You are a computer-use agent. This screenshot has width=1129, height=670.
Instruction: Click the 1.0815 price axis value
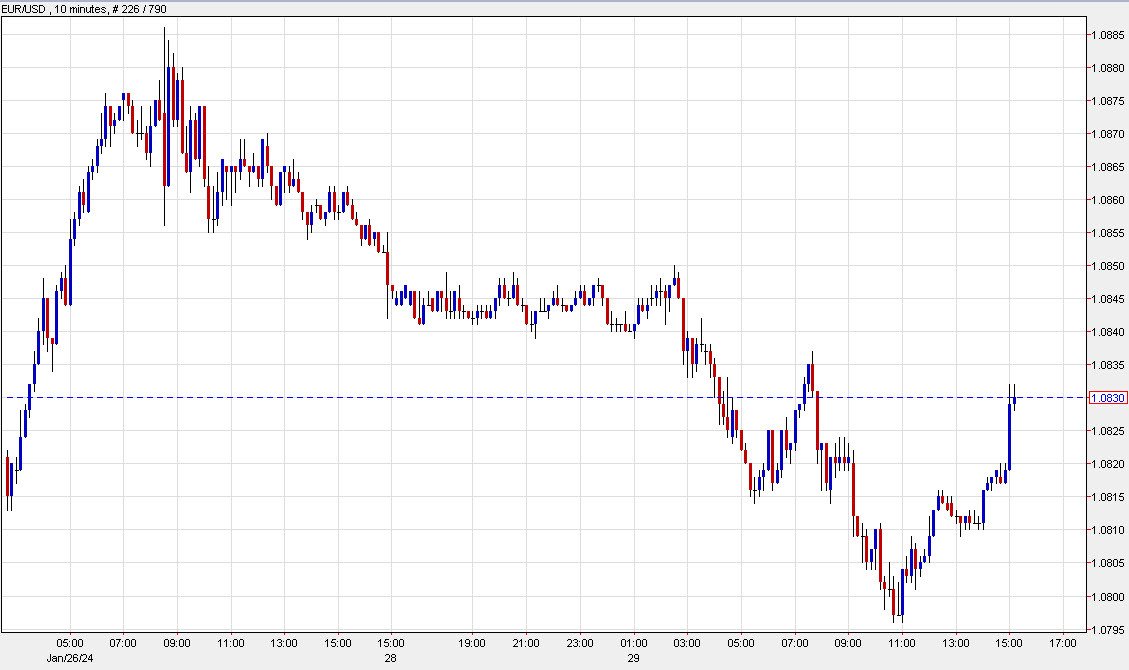click(x=1107, y=497)
